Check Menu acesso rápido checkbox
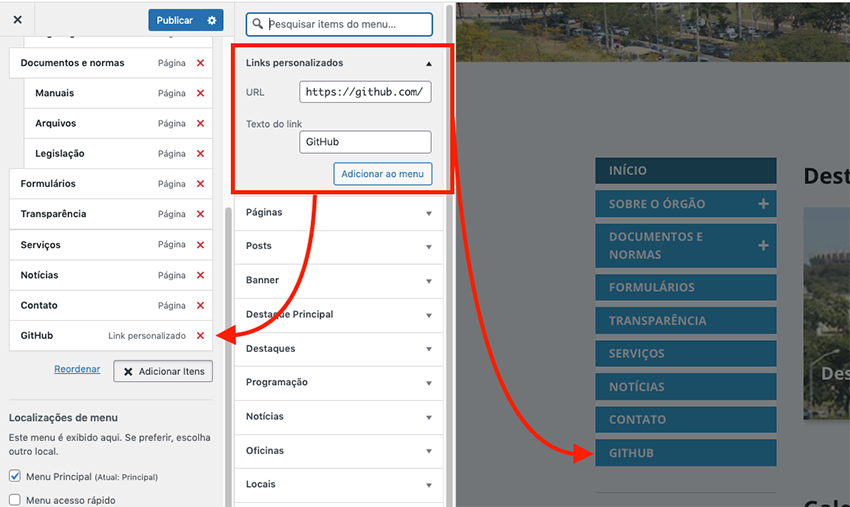Screen dimensions: 850x507 (x=15, y=499)
